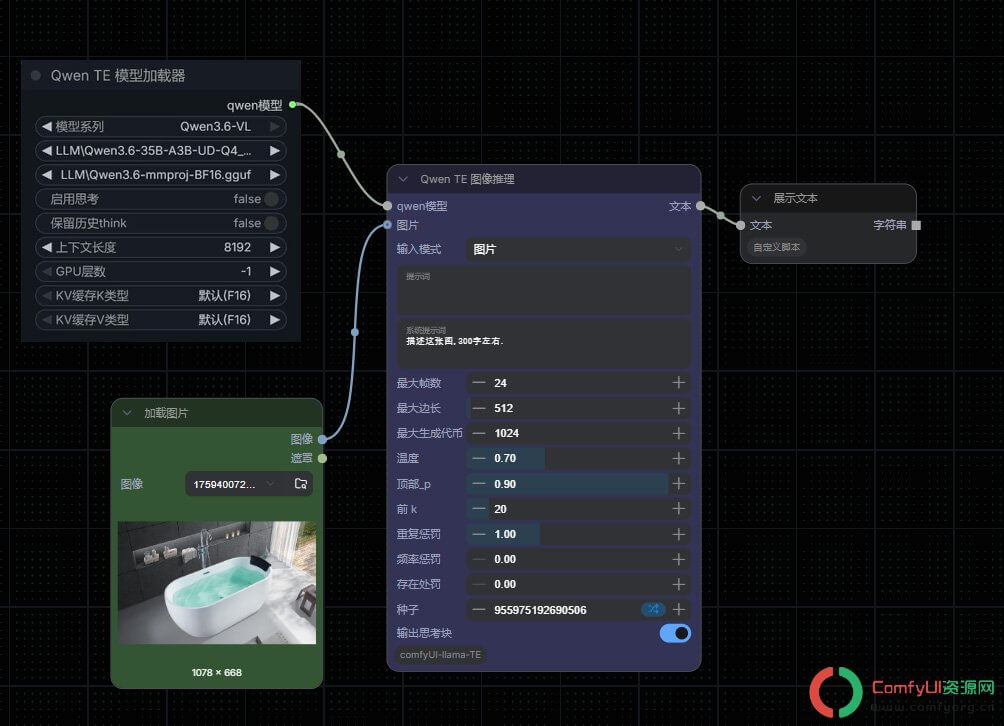
Task: Click the 顶部_p slider bar
Action: click(579, 484)
